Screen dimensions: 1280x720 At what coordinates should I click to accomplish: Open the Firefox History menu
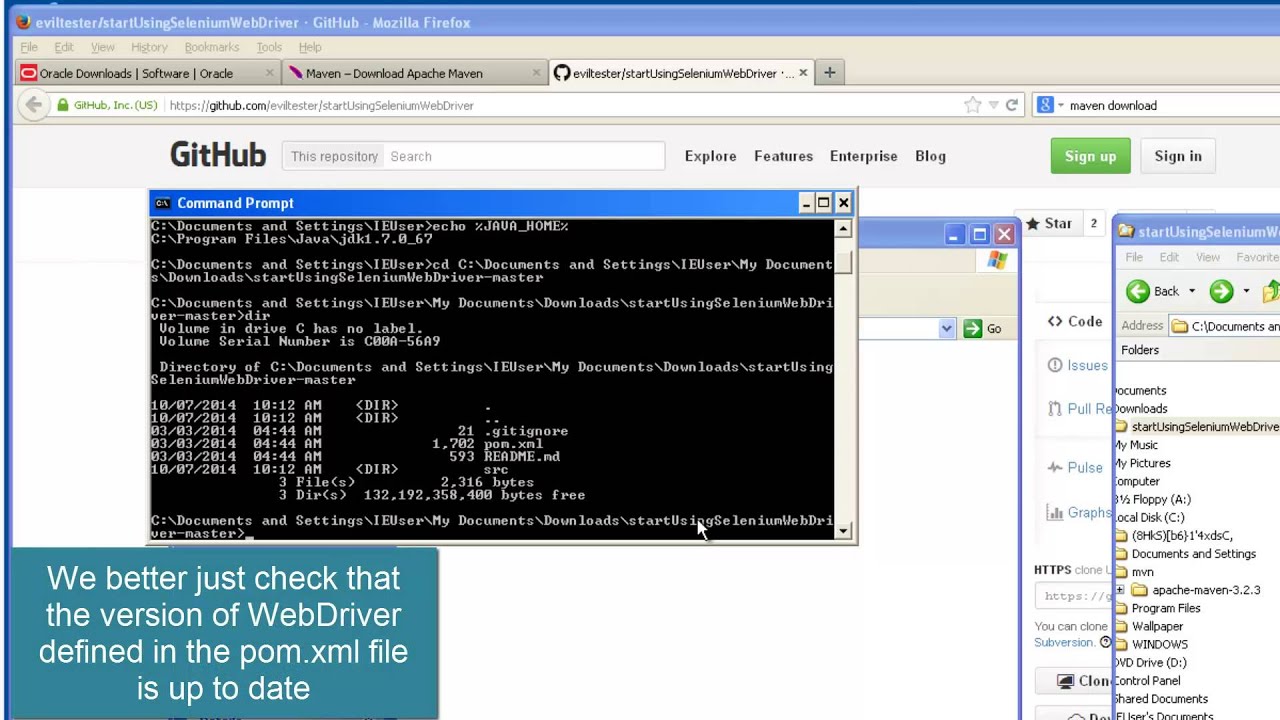pyautogui.click(x=149, y=47)
